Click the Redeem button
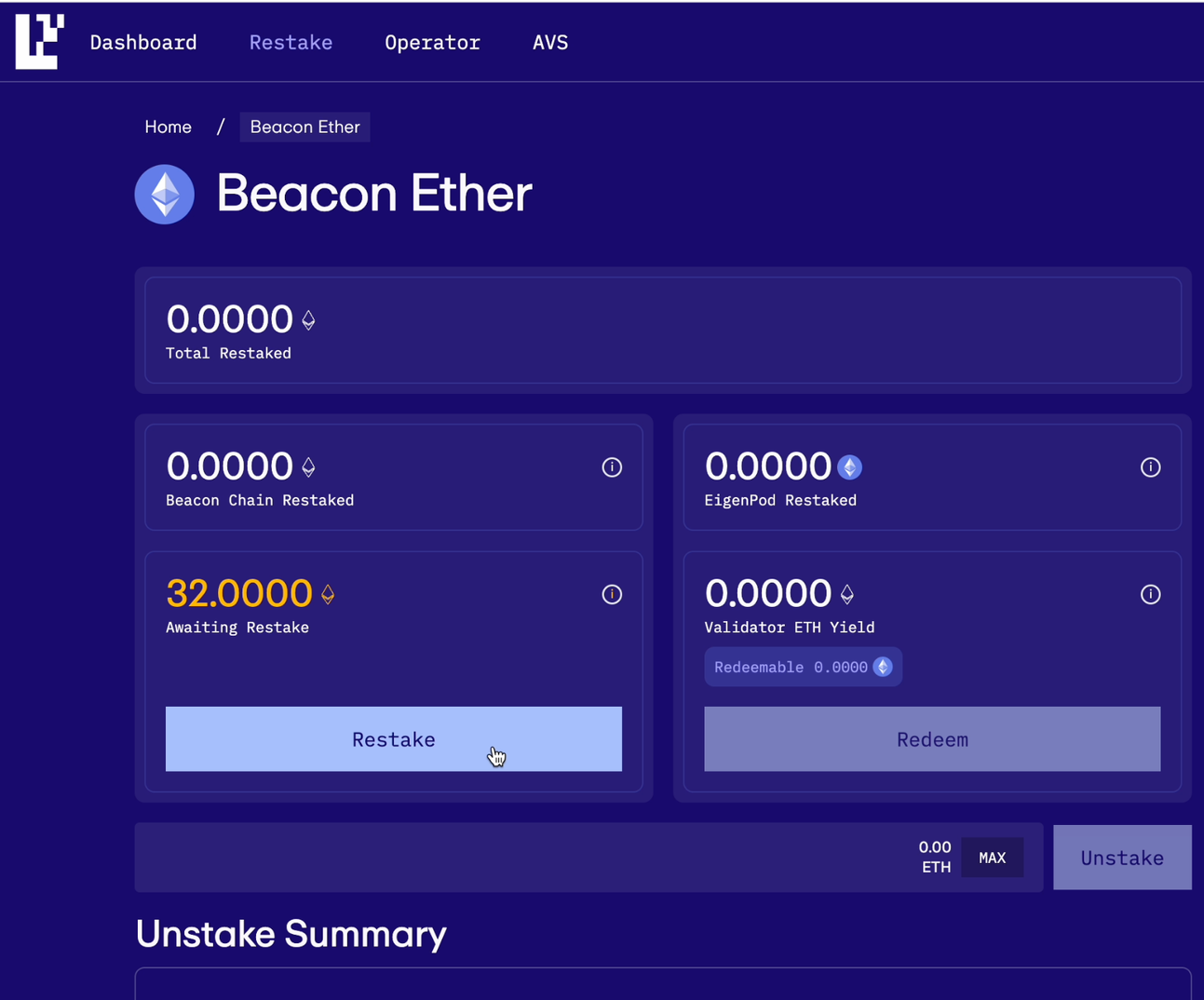The height and width of the screenshot is (1000, 1204). pos(932,739)
